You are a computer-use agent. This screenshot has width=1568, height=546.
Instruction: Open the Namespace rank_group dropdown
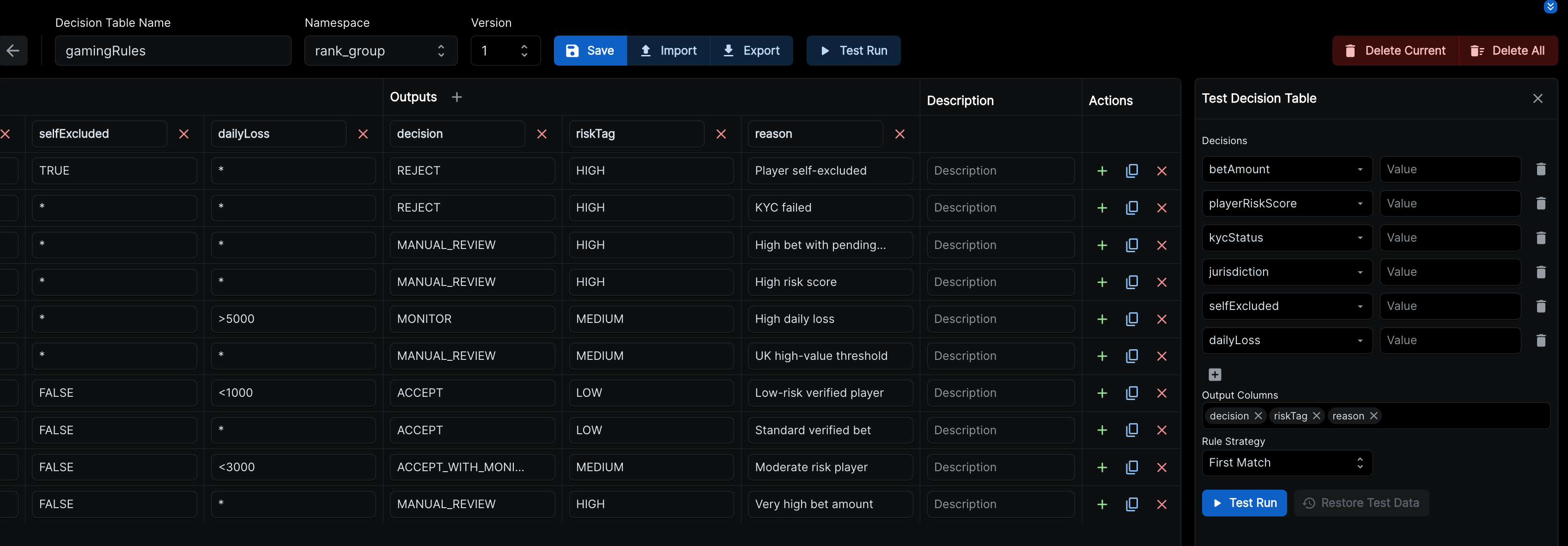point(380,50)
